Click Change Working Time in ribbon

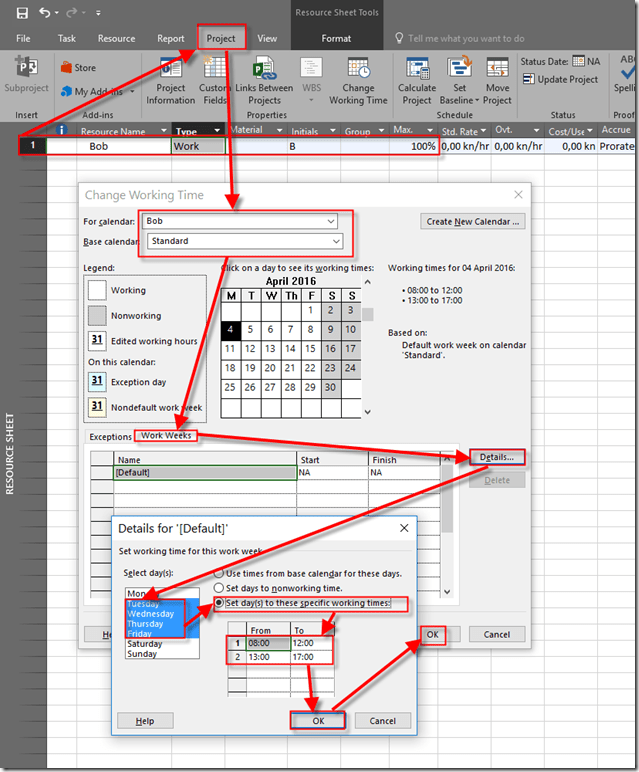tap(358, 80)
